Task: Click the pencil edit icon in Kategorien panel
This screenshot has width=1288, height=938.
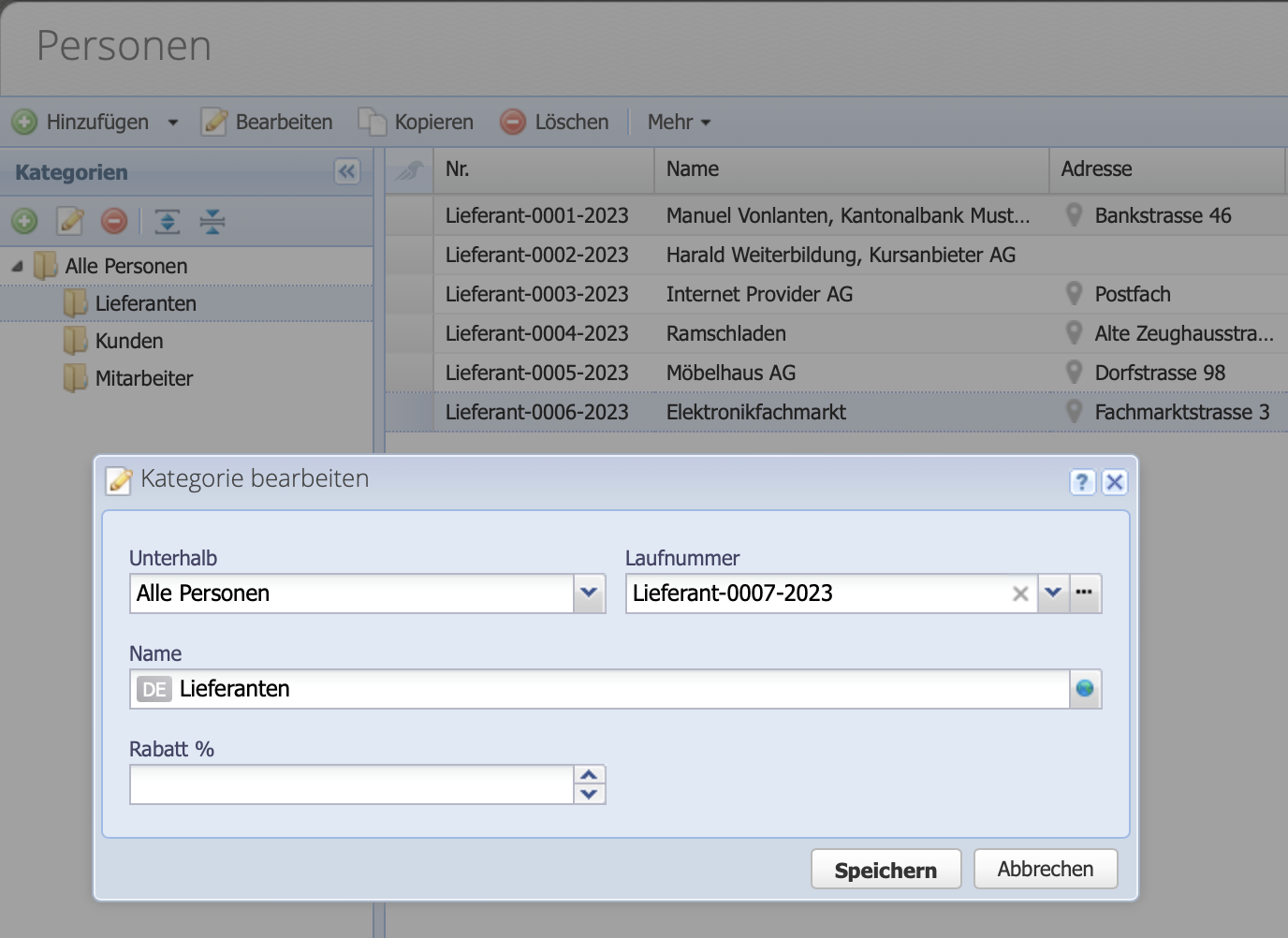Action: point(68,221)
